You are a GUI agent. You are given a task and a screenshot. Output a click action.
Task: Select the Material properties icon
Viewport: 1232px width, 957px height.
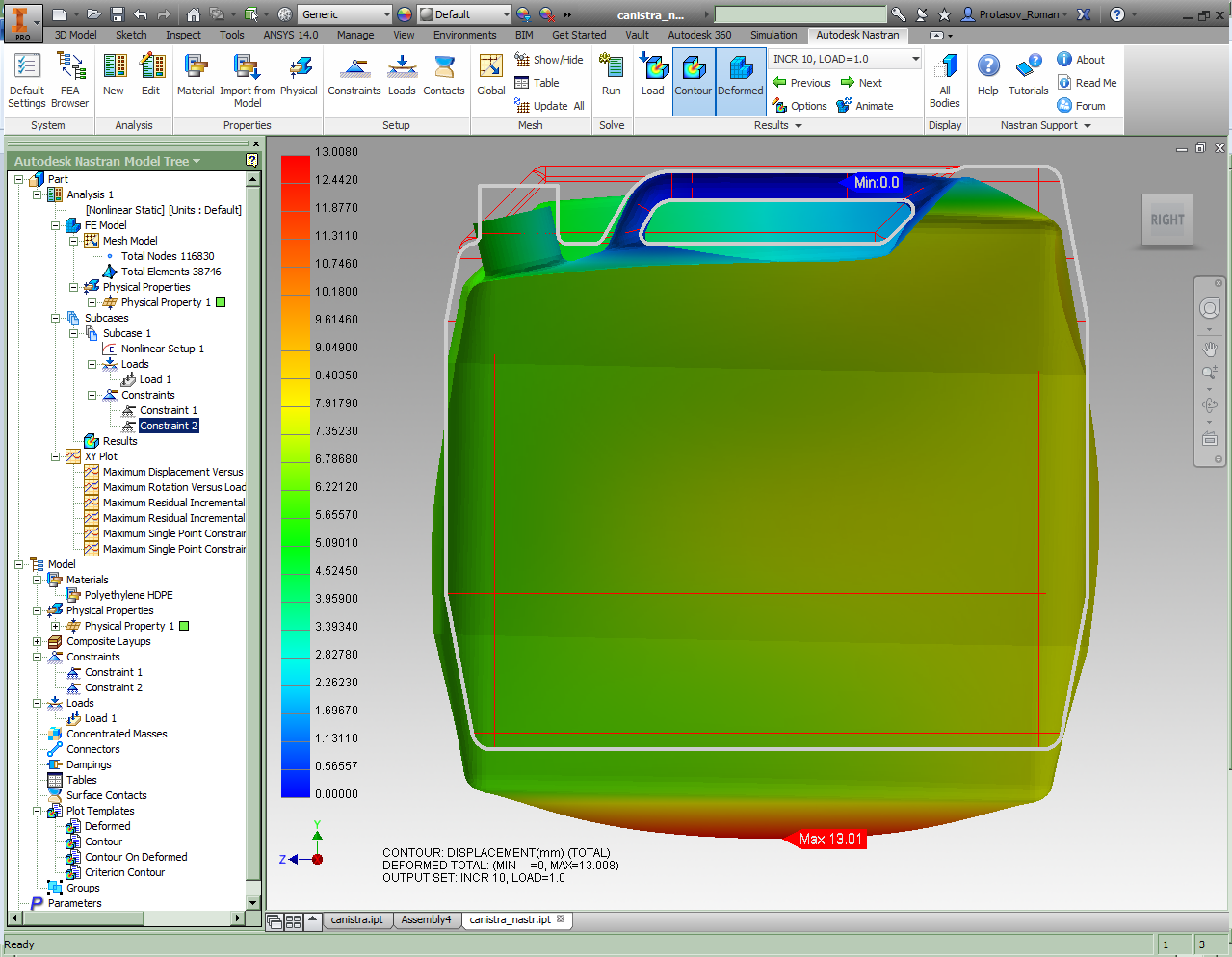196,75
